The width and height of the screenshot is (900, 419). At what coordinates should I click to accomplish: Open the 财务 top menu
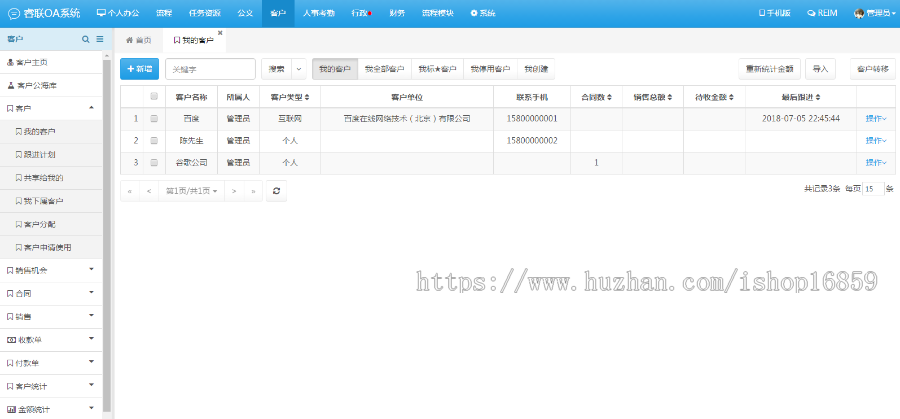[x=397, y=13]
